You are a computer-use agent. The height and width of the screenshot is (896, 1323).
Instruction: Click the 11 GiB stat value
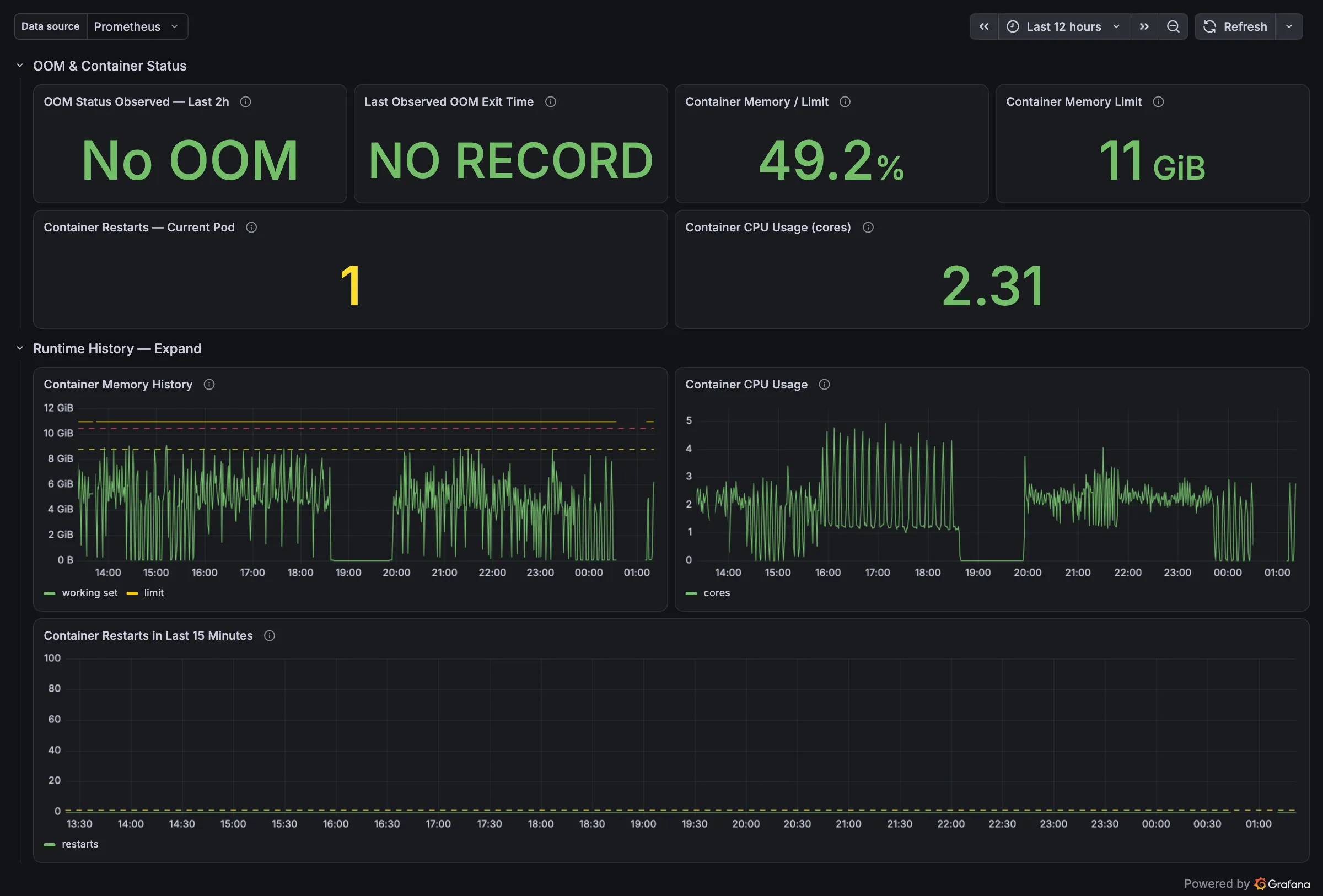pos(1152,160)
